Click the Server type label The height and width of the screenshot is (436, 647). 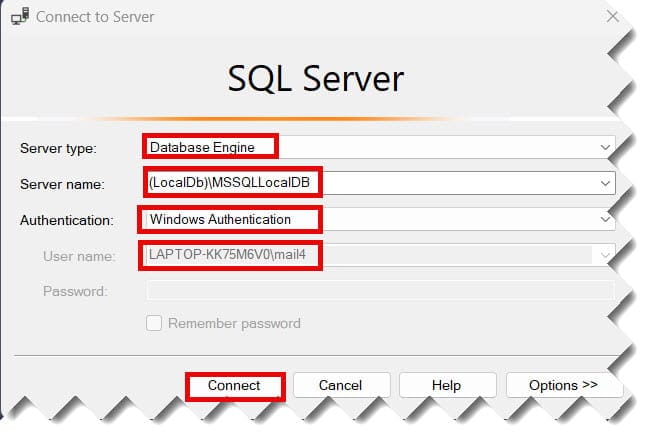point(58,148)
